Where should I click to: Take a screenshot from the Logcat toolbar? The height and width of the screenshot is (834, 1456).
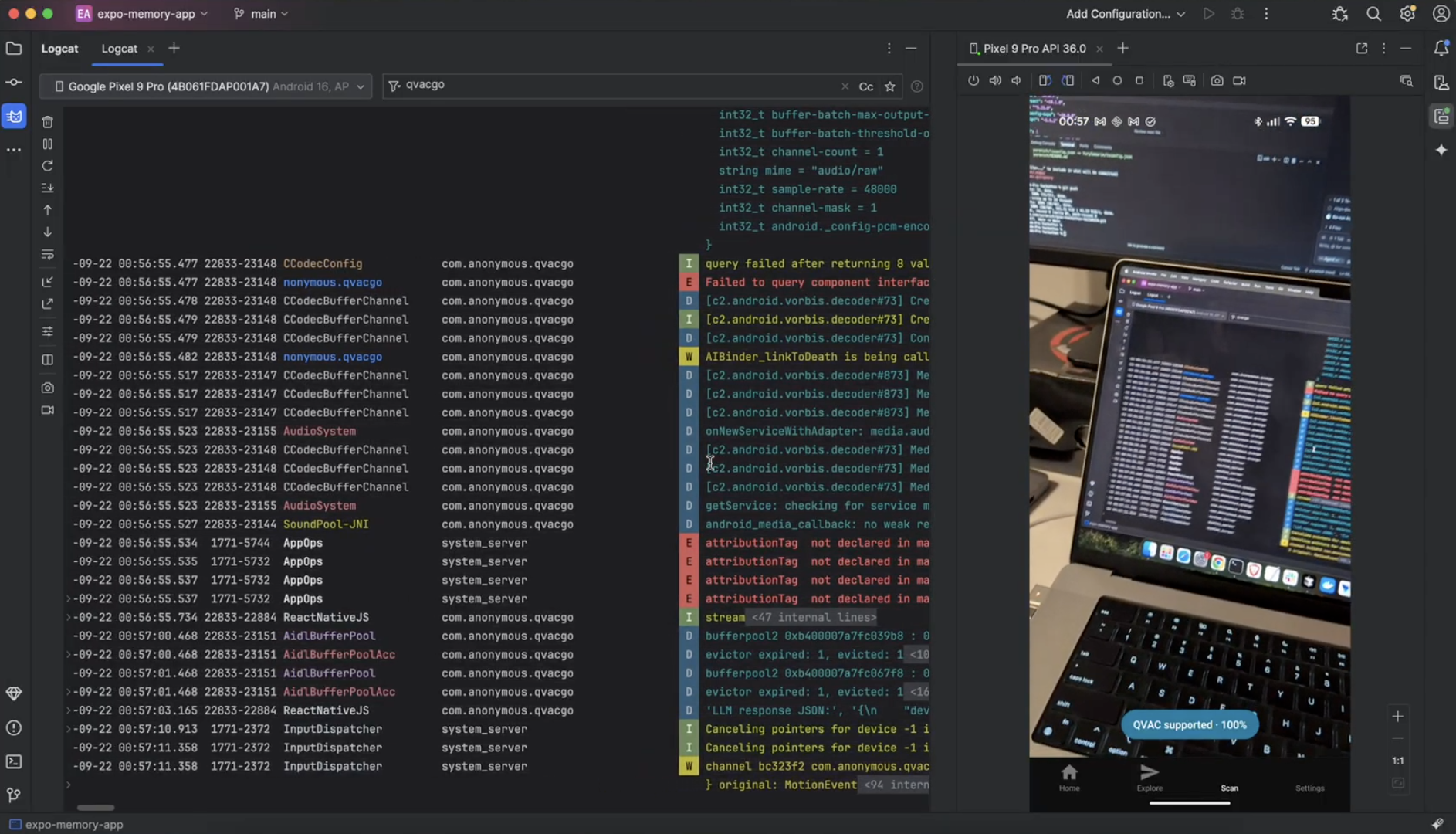[48, 388]
